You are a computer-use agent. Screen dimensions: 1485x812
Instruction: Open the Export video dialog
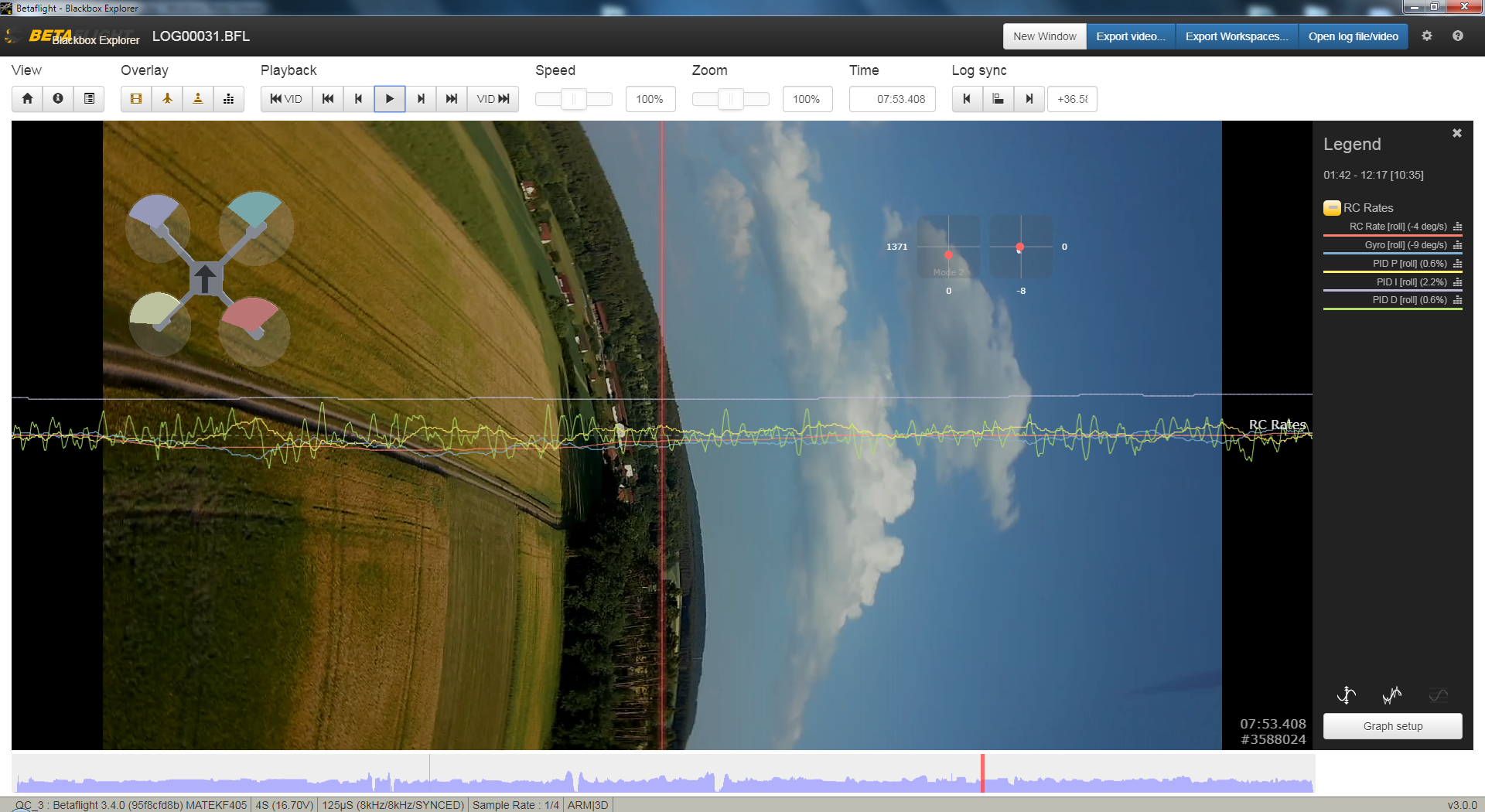(x=1130, y=36)
